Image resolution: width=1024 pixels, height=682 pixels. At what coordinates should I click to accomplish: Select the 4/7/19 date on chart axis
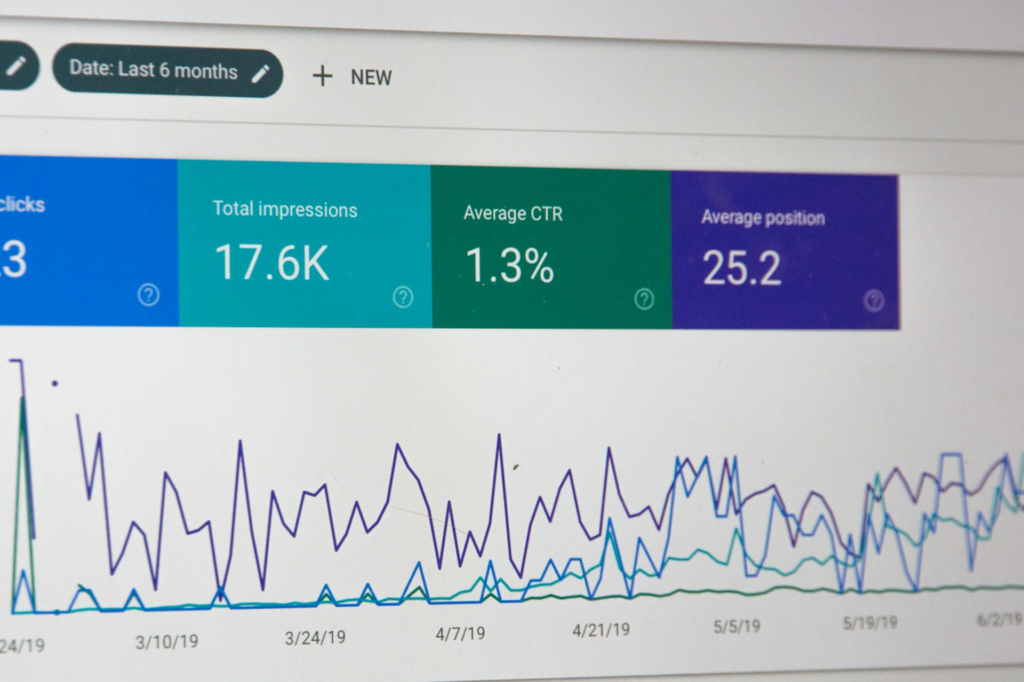tap(460, 632)
